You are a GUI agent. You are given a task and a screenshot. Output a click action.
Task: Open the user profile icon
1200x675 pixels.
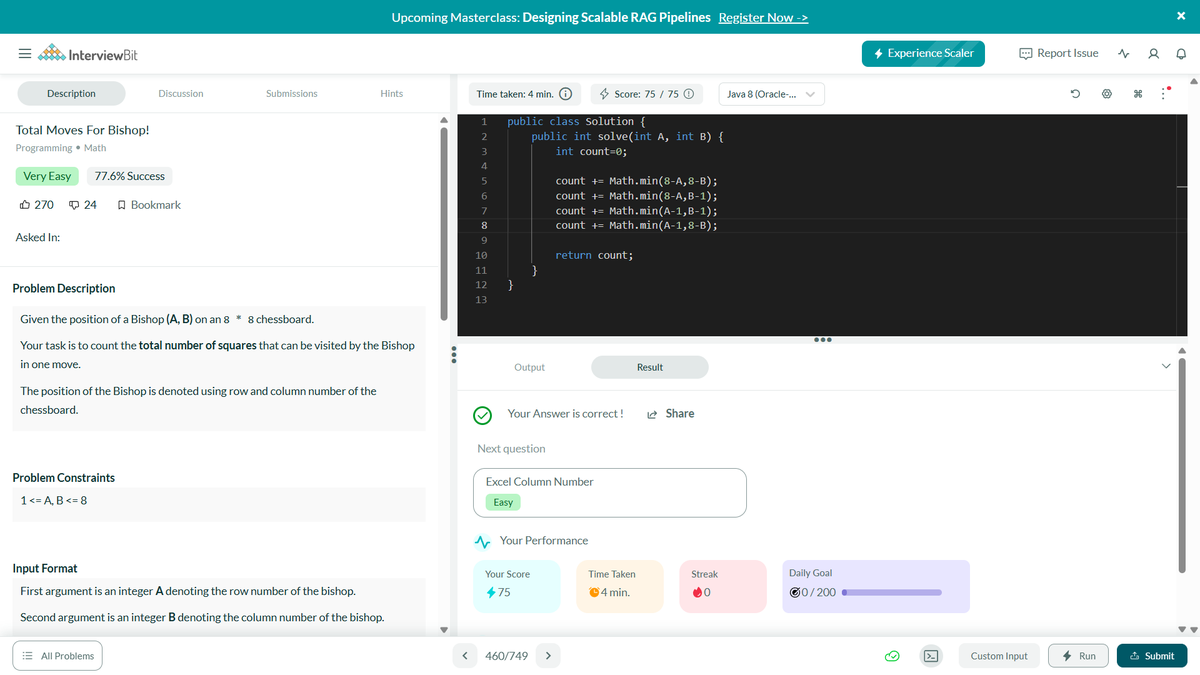point(1154,54)
